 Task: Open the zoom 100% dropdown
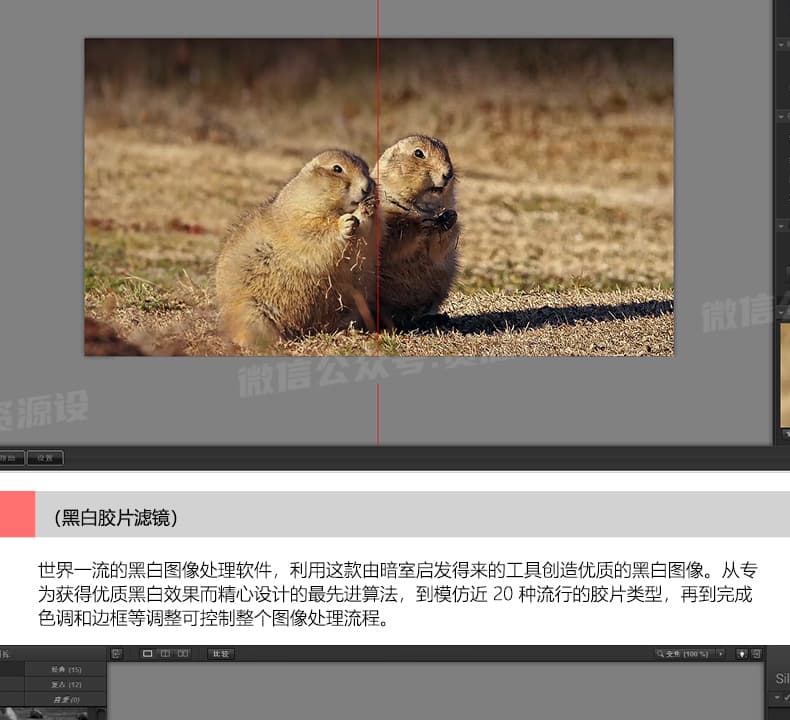coord(690,654)
